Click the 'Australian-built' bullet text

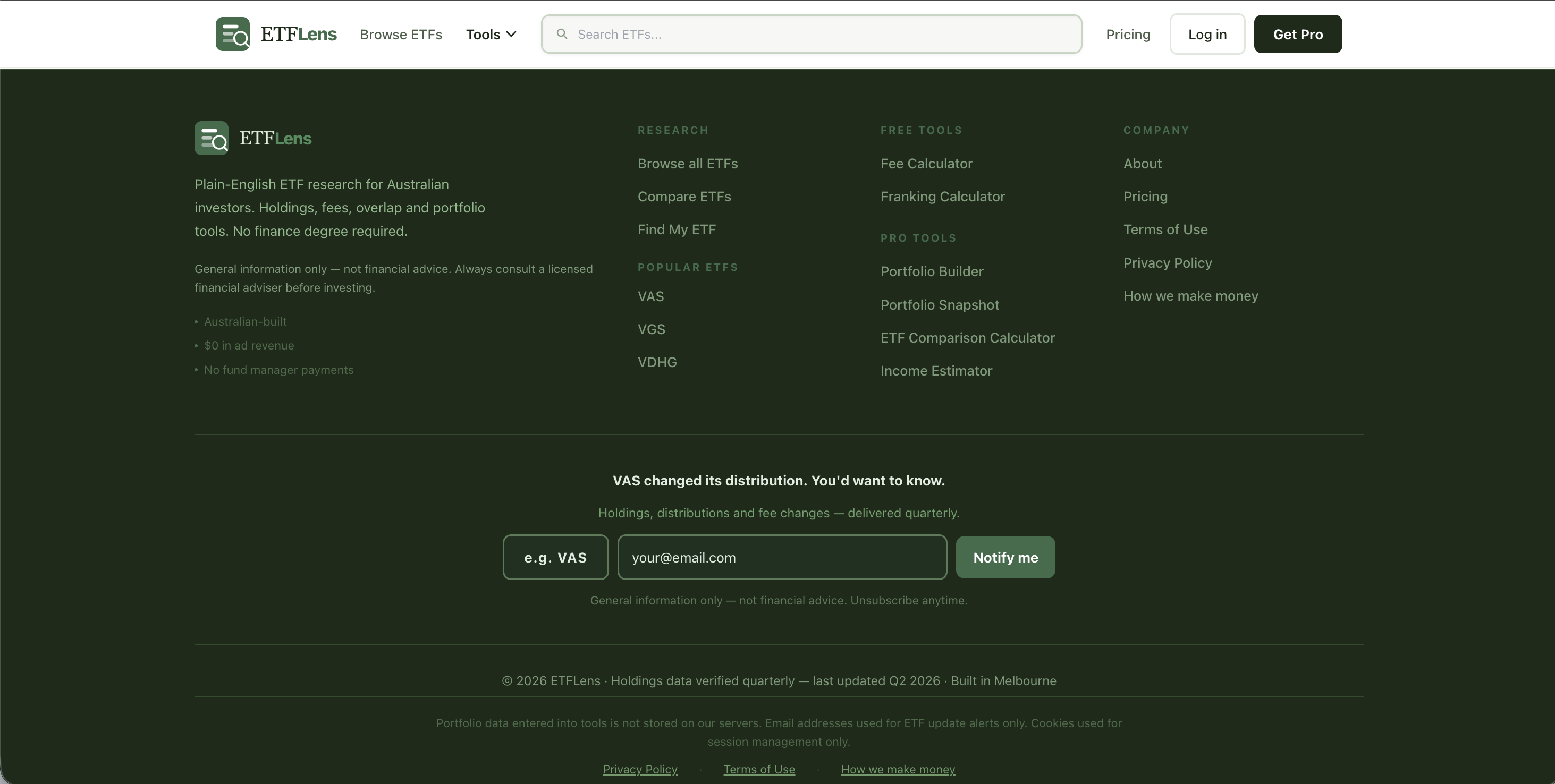click(245, 322)
